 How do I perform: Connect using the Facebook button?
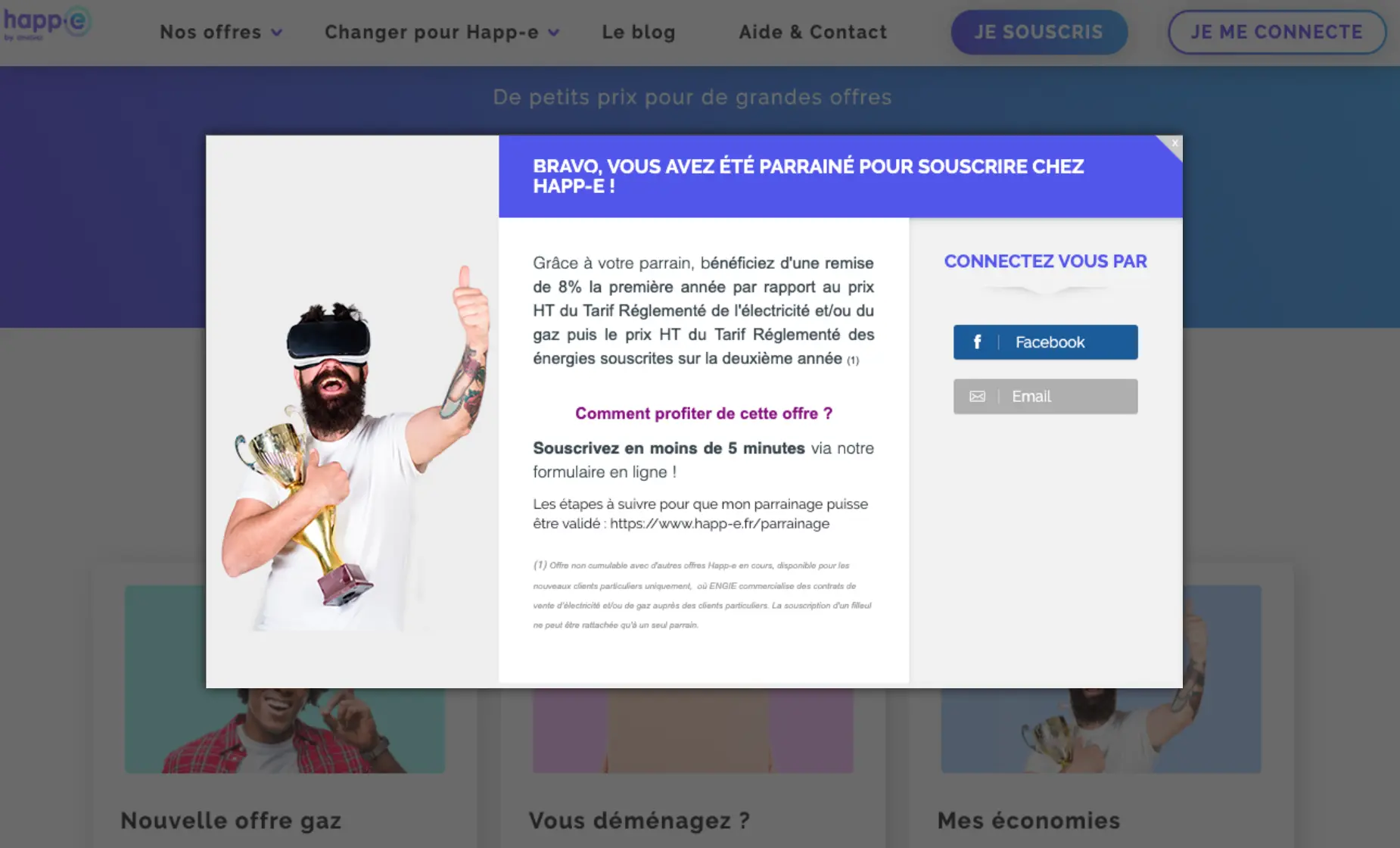pyautogui.click(x=1045, y=342)
